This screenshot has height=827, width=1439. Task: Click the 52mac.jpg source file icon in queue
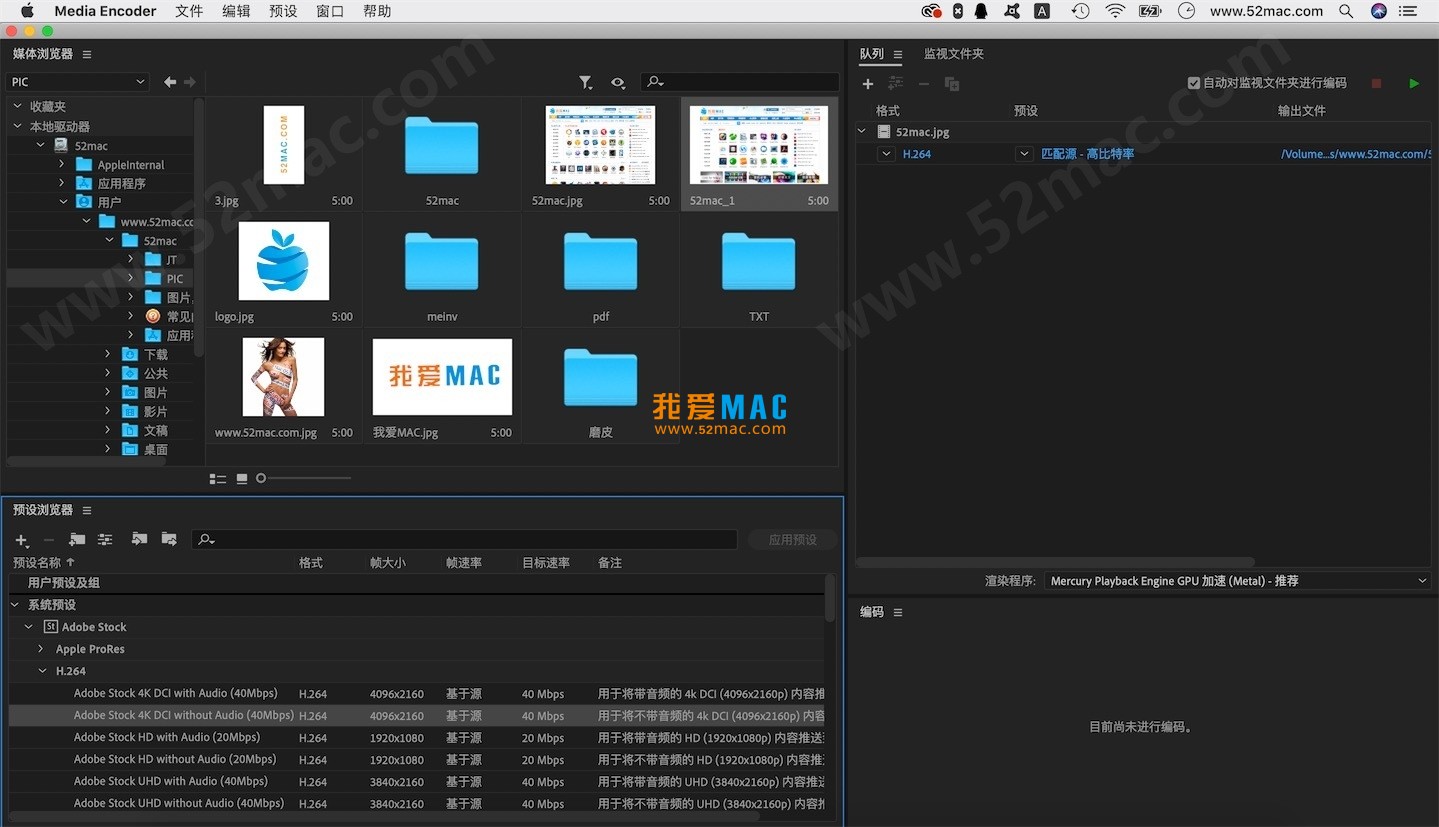884,132
